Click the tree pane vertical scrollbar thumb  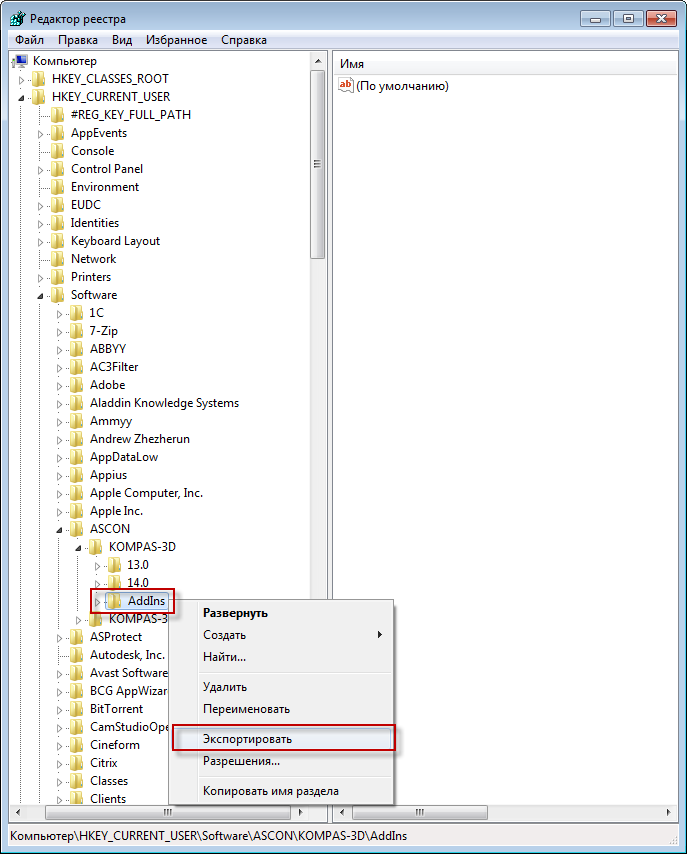318,164
